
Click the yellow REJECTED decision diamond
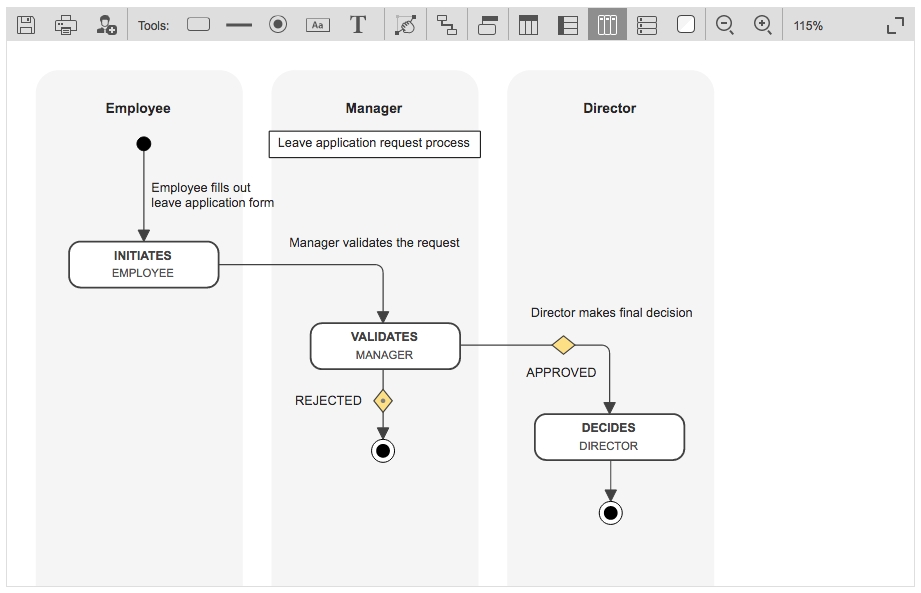pyautogui.click(x=383, y=401)
